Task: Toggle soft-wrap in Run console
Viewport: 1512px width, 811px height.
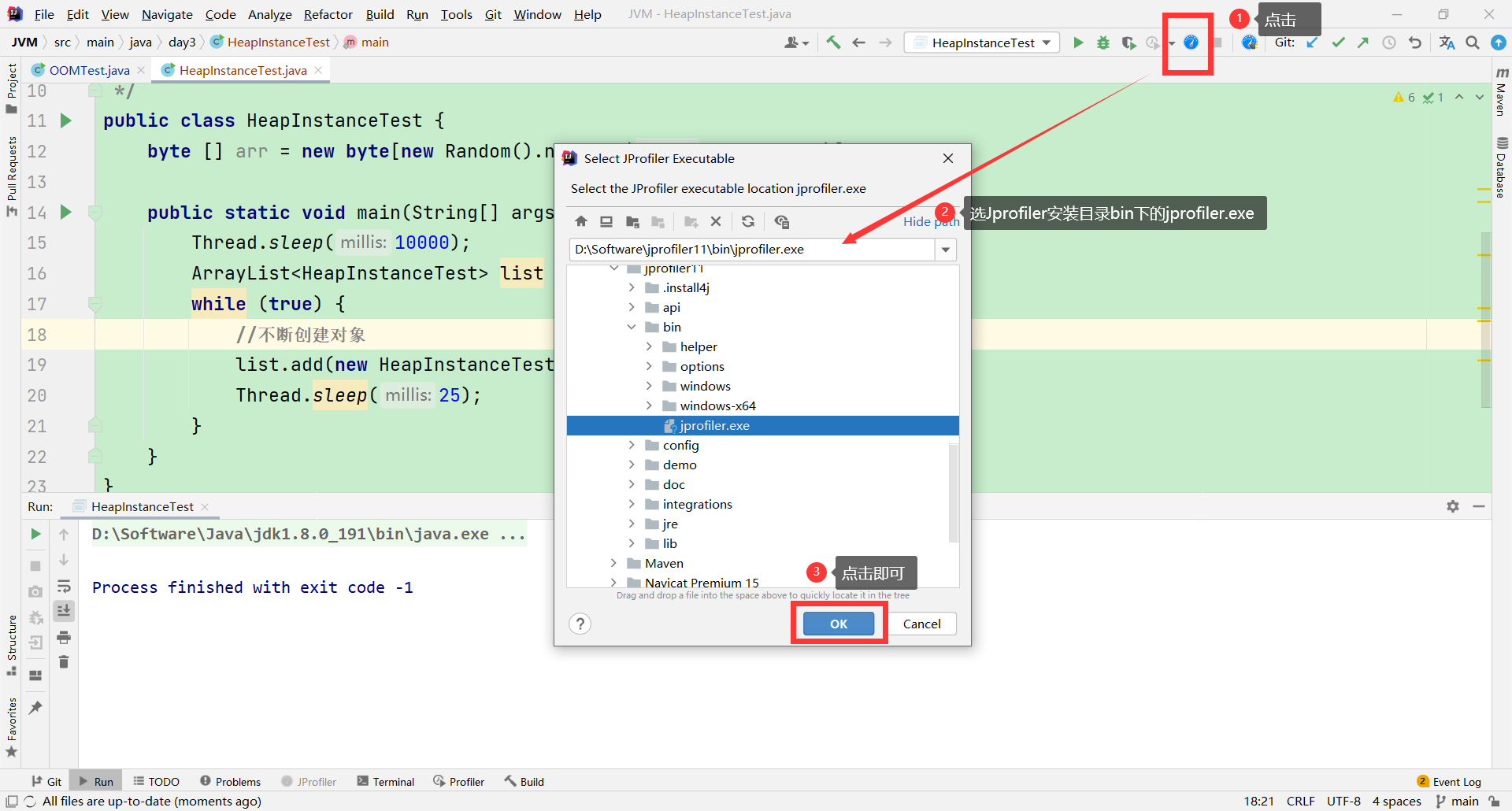Action: point(64,586)
